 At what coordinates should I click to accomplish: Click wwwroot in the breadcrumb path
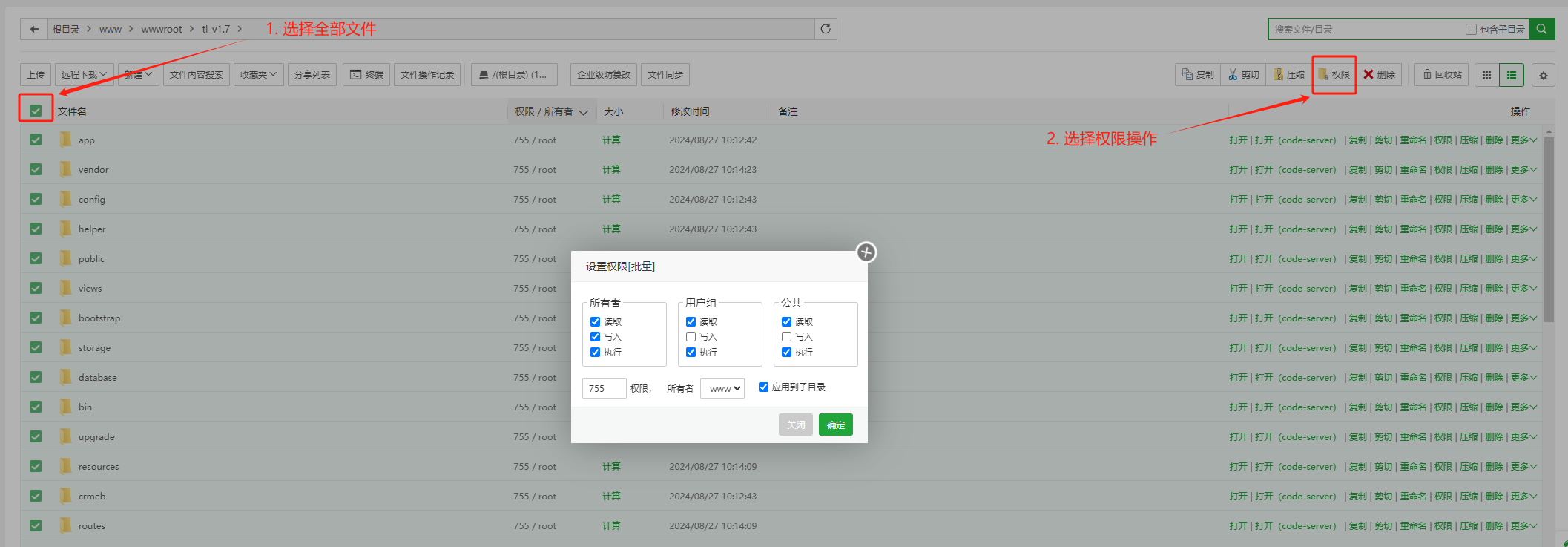(161, 29)
